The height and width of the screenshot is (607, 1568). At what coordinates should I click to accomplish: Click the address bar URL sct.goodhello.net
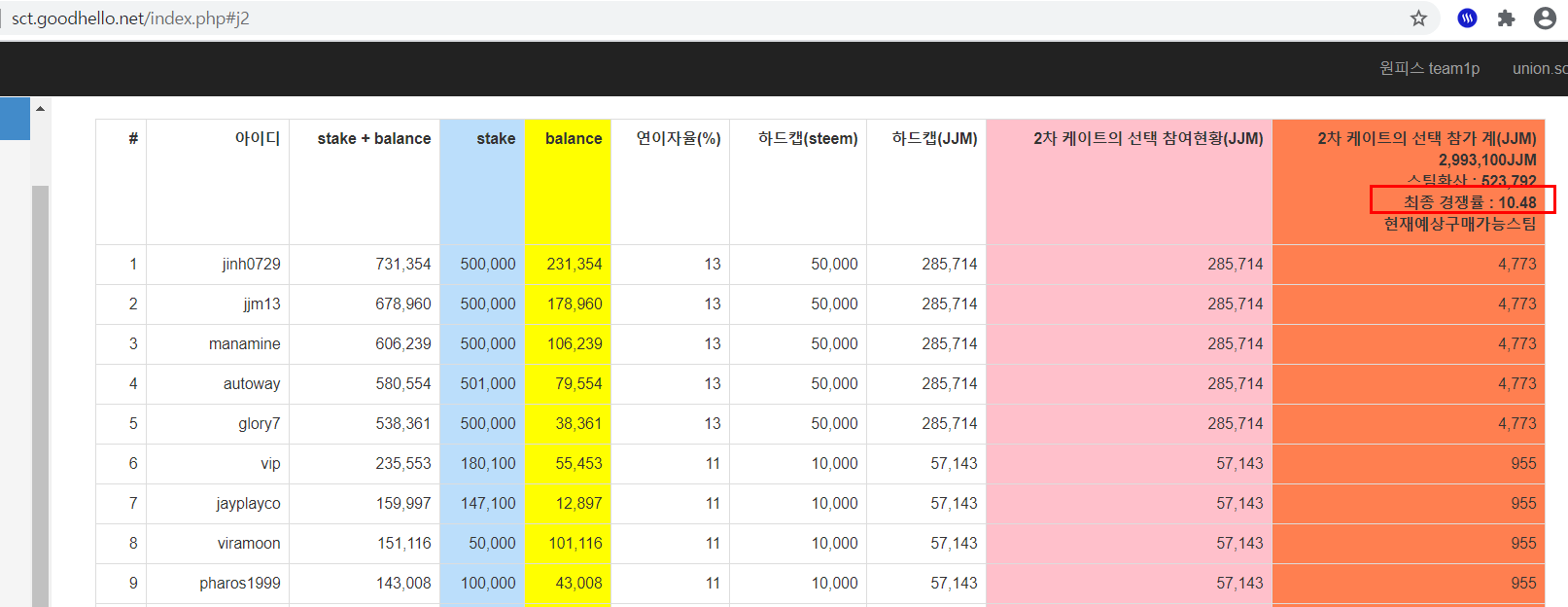130,18
